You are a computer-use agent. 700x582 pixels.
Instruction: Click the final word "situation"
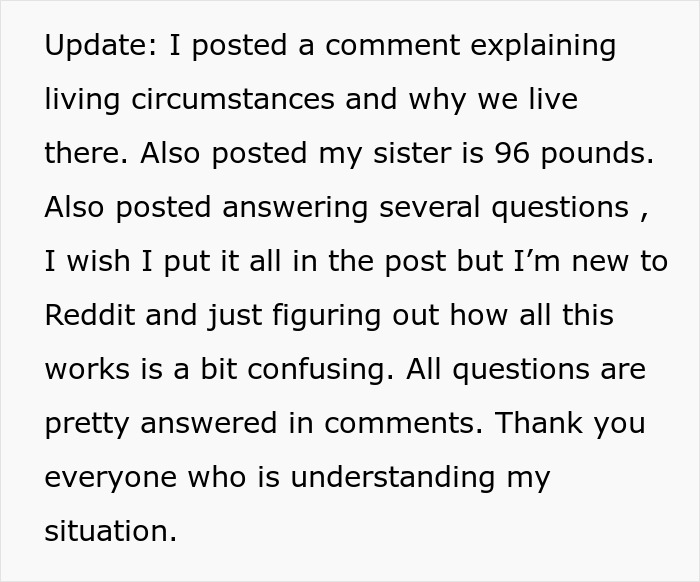coord(108,531)
